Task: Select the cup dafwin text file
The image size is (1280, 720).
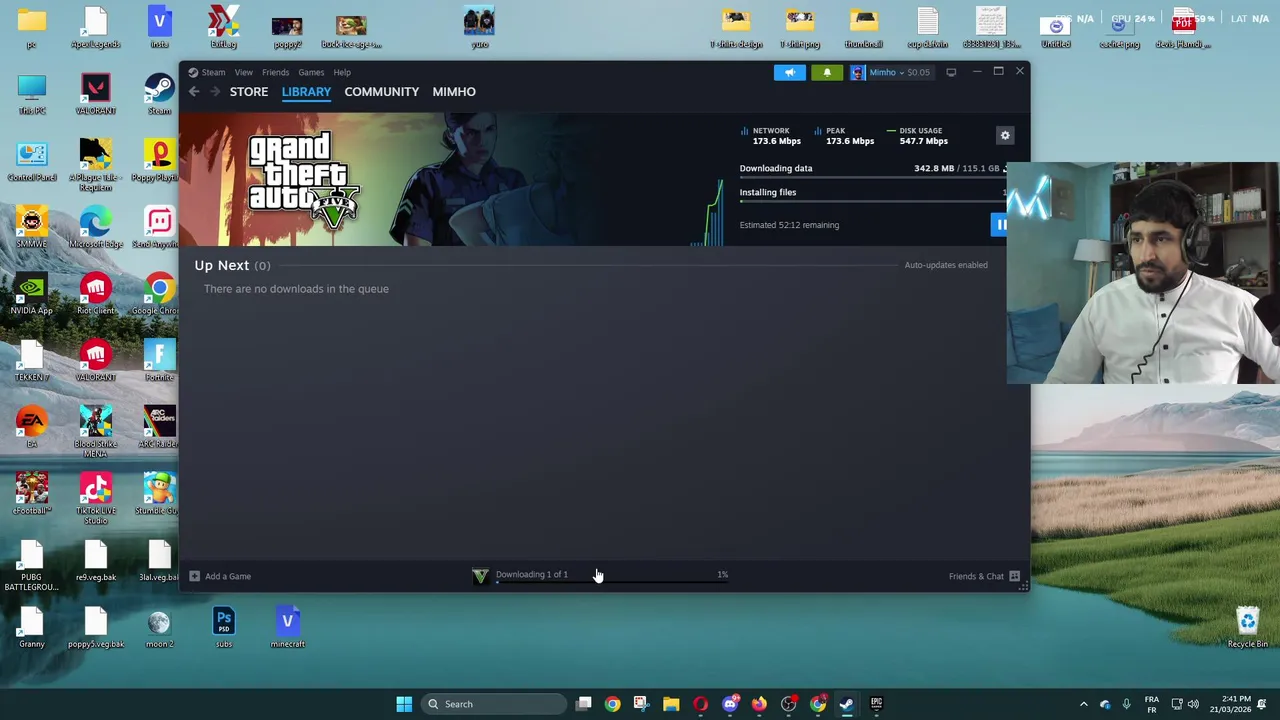Action: (x=927, y=27)
